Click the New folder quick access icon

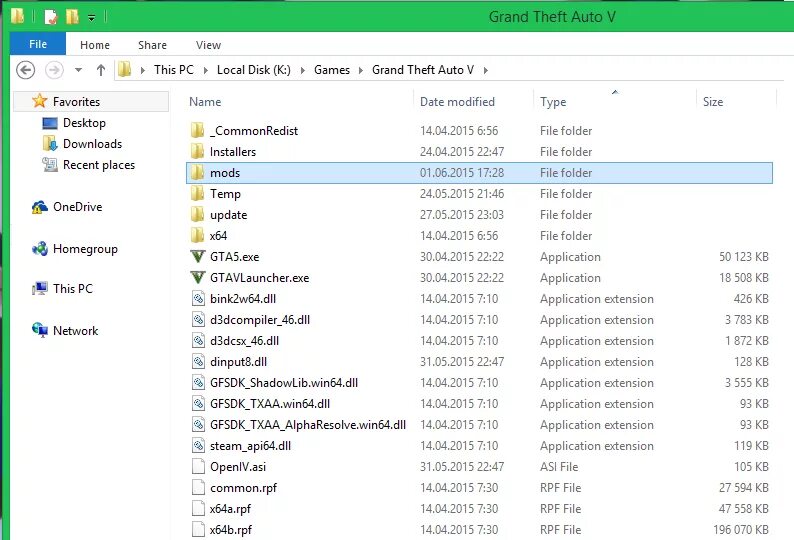72,17
